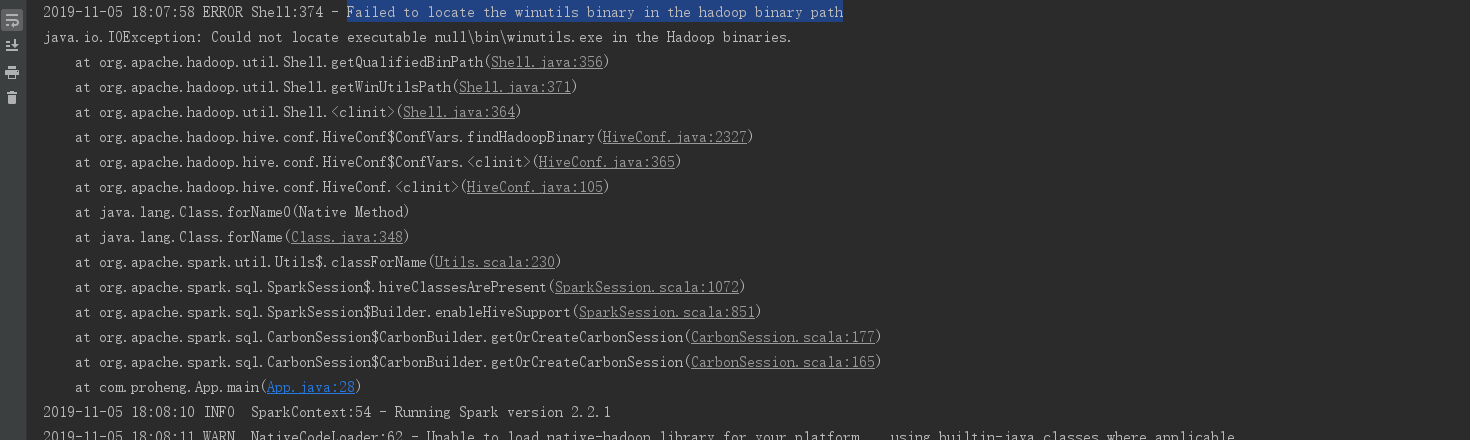Navigate to CarbonSession.scala:165 link
Screen dimensions: 1470x440
[x=782, y=362]
